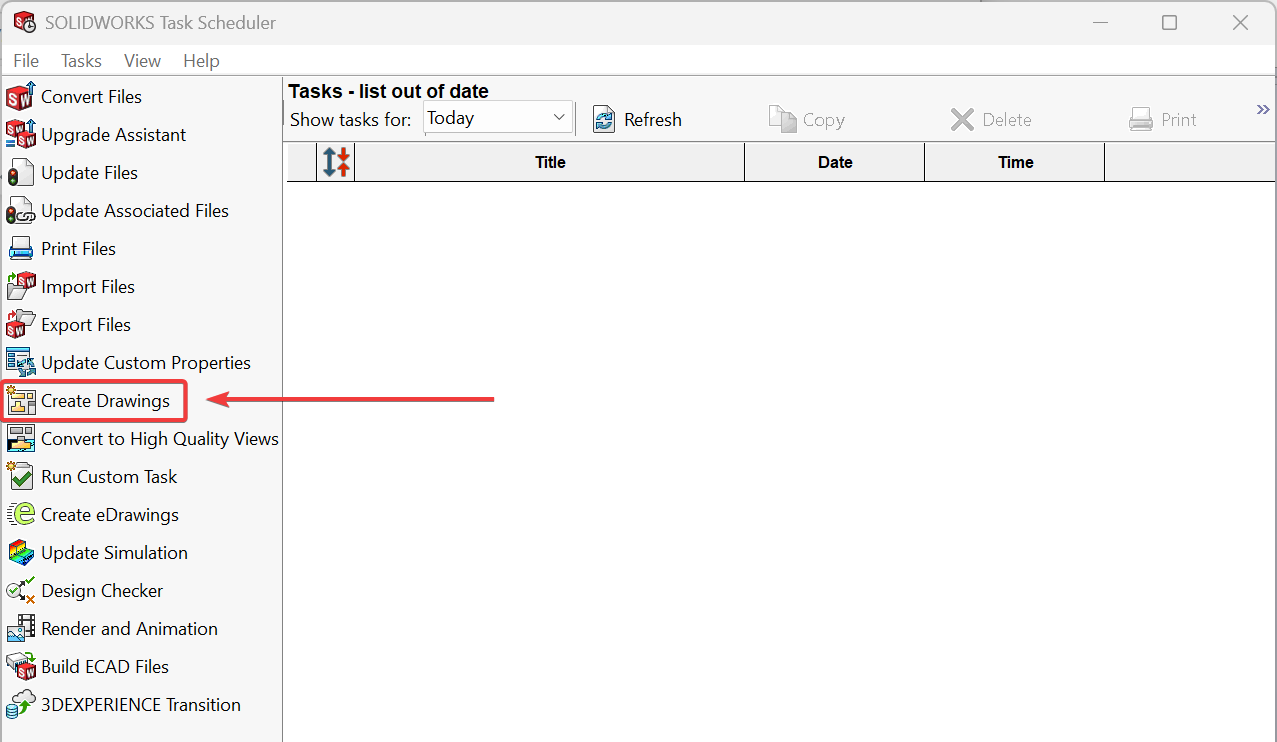This screenshot has width=1277, height=742.
Task: Click the Convert to High Quality Views icon
Action: tap(20, 439)
